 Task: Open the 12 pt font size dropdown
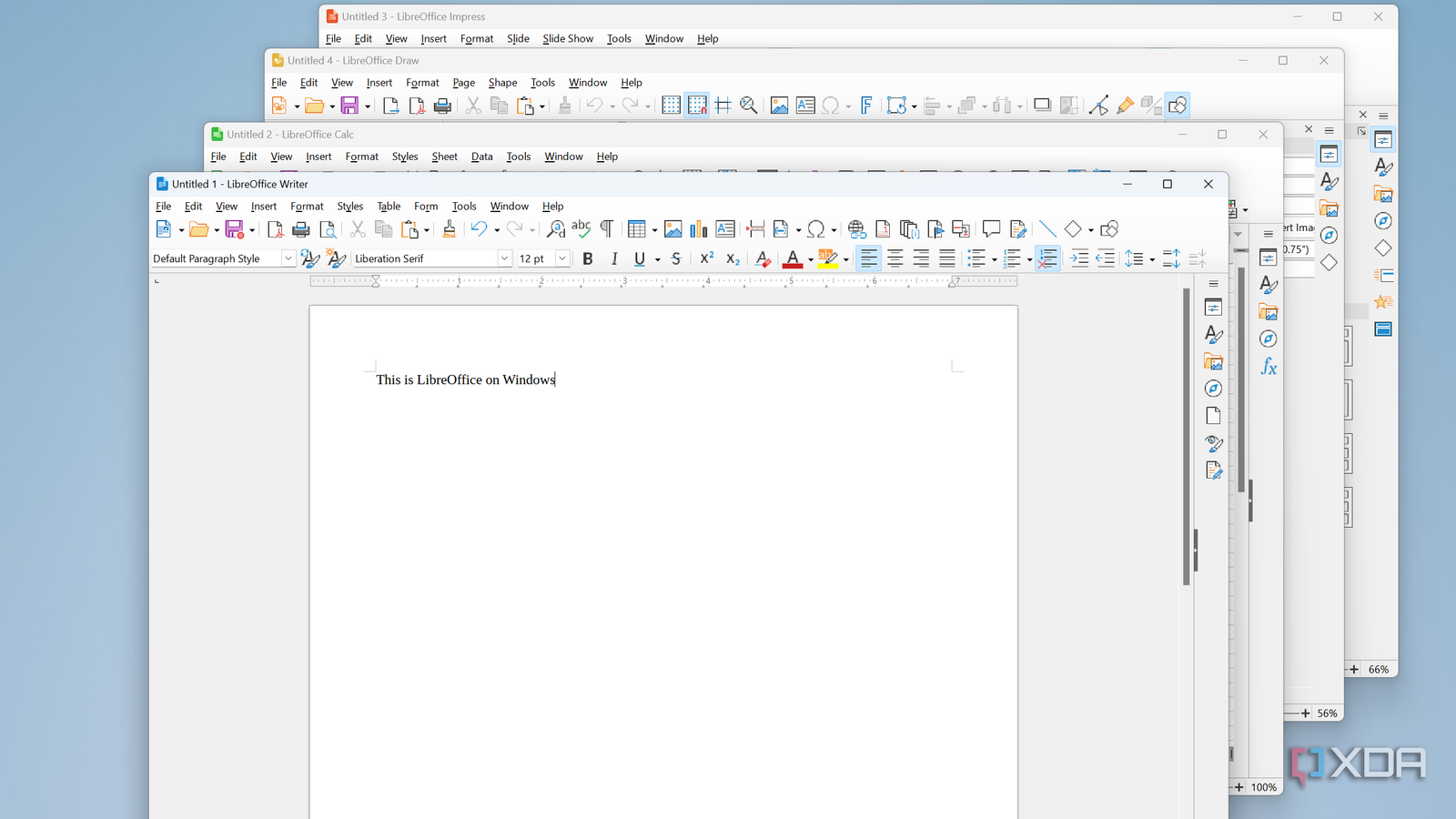[x=562, y=258]
